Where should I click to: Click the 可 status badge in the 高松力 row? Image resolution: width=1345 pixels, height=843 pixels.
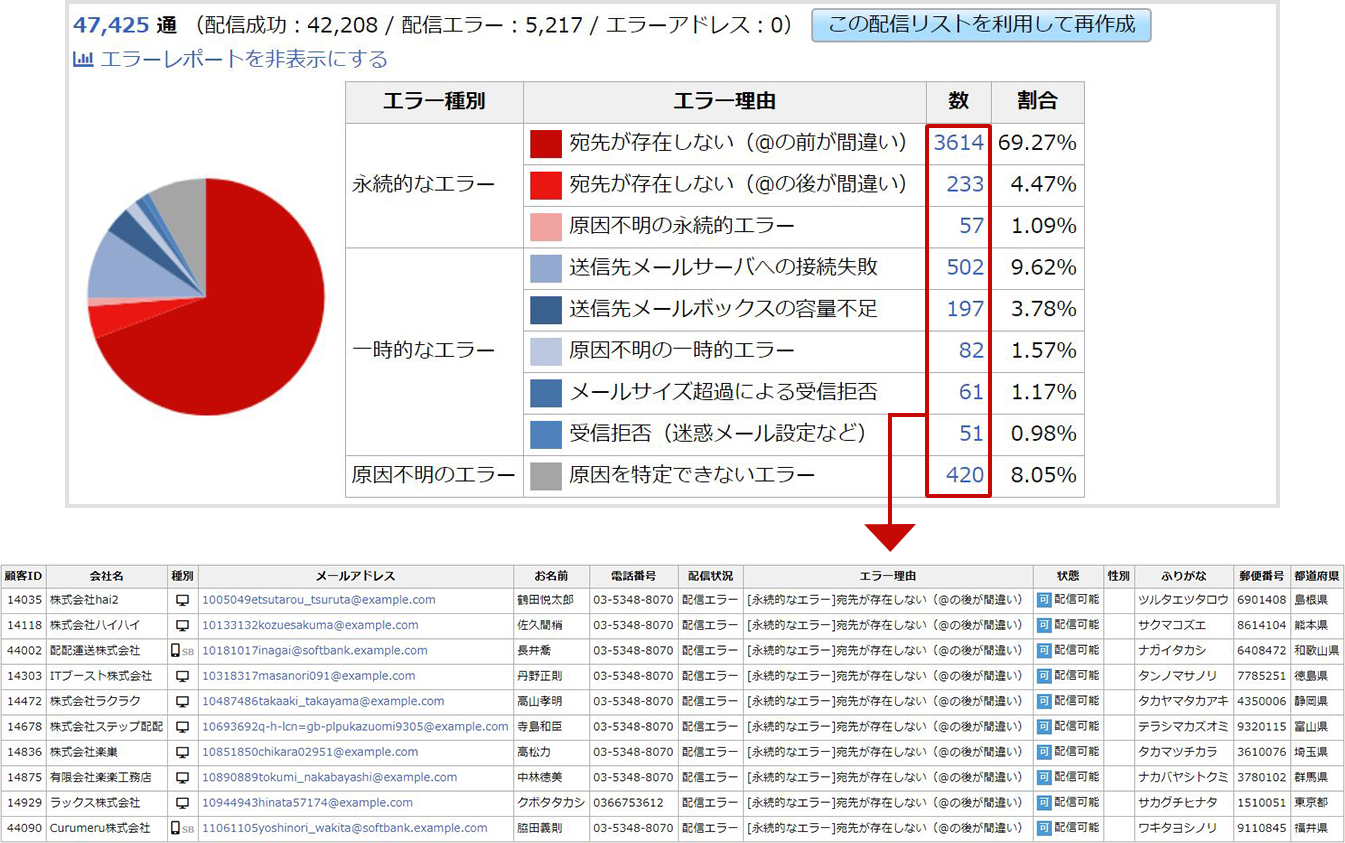click(1043, 752)
